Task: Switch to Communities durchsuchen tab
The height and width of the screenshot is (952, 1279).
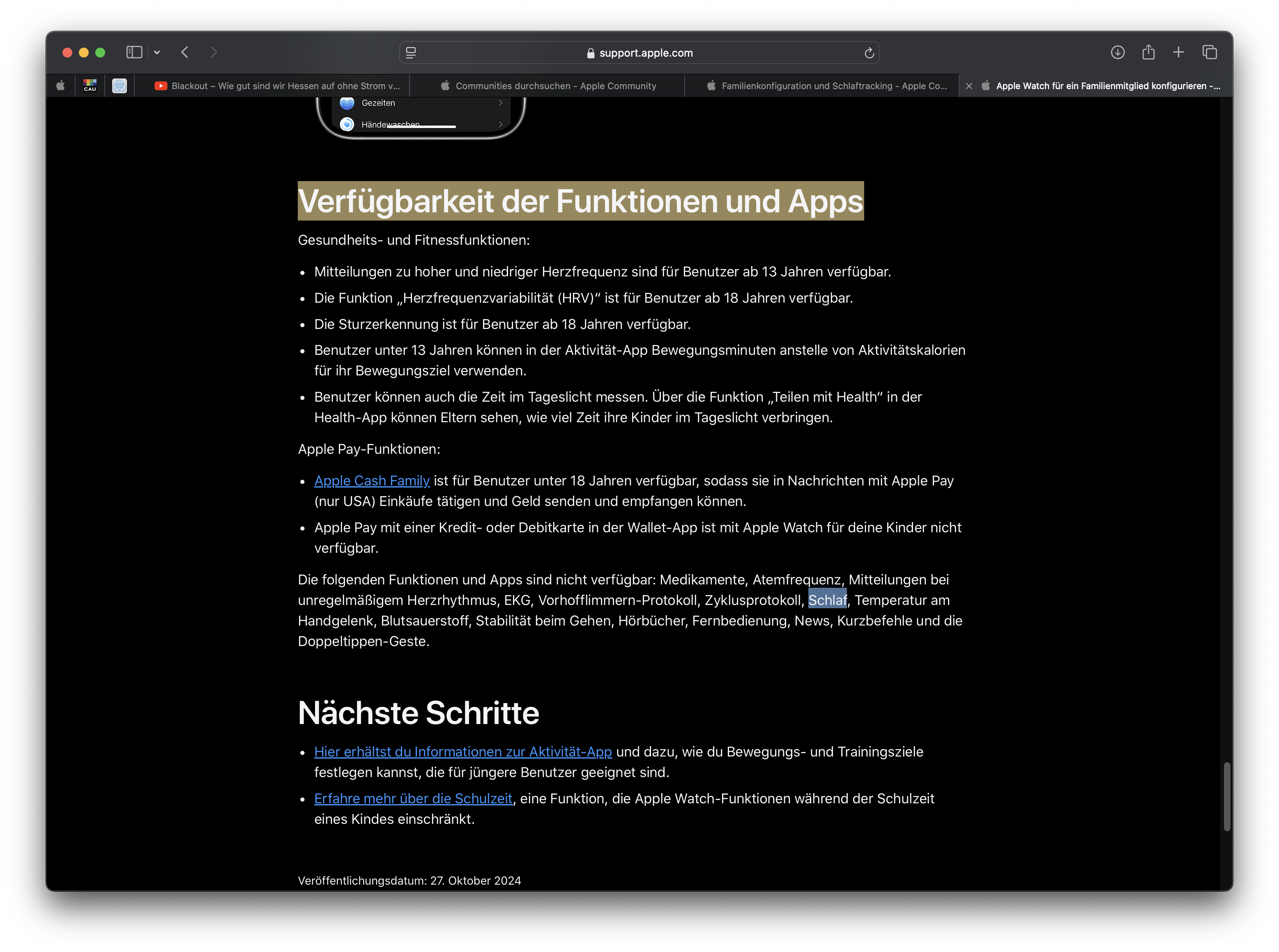Action: point(548,86)
